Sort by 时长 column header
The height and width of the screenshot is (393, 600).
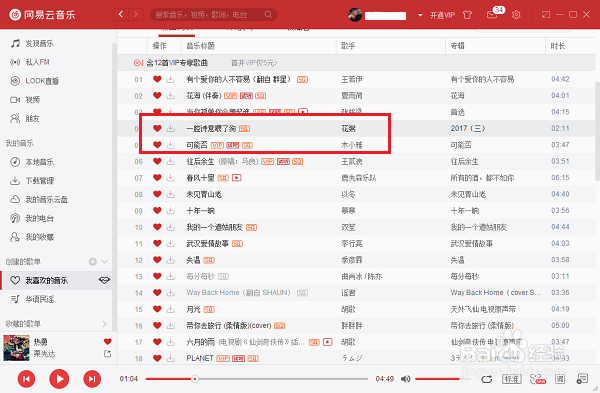pos(558,46)
